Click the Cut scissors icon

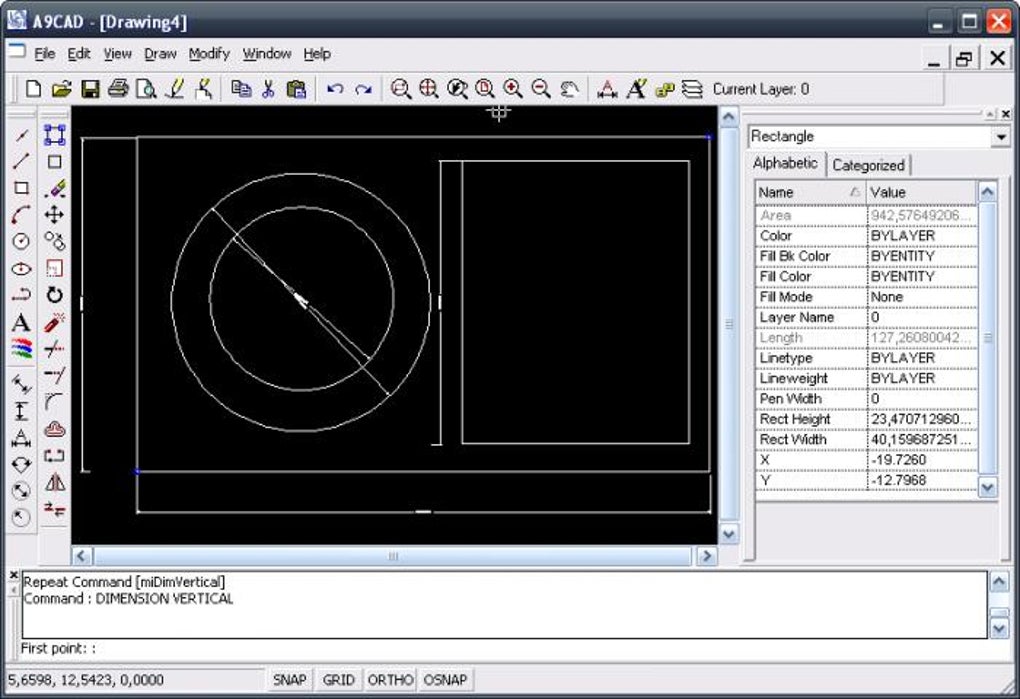point(268,90)
